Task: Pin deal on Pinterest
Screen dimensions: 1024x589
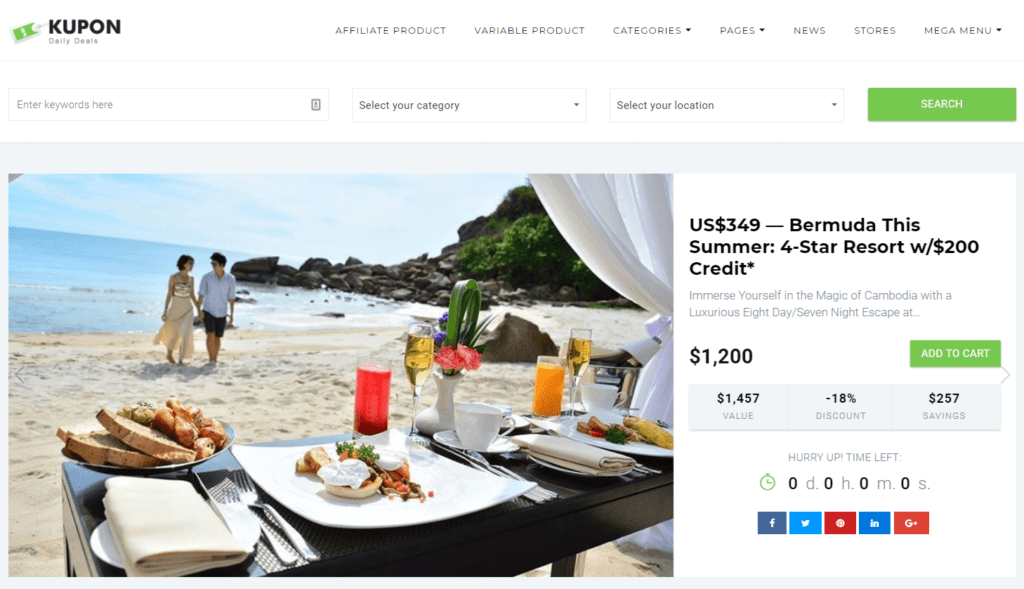Action: click(x=840, y=523)
